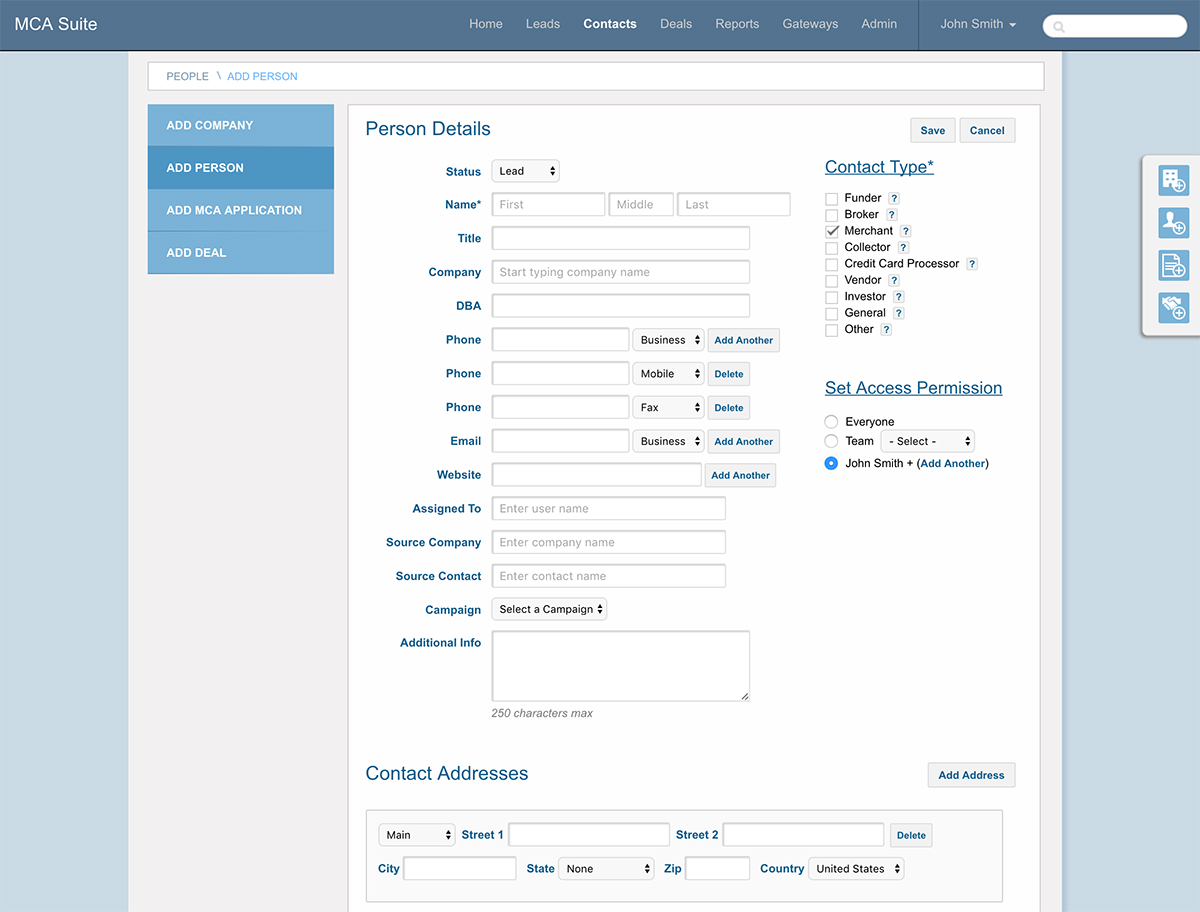Go to Home in top navigation
The image size is (1200, 912).
(486, 24)
